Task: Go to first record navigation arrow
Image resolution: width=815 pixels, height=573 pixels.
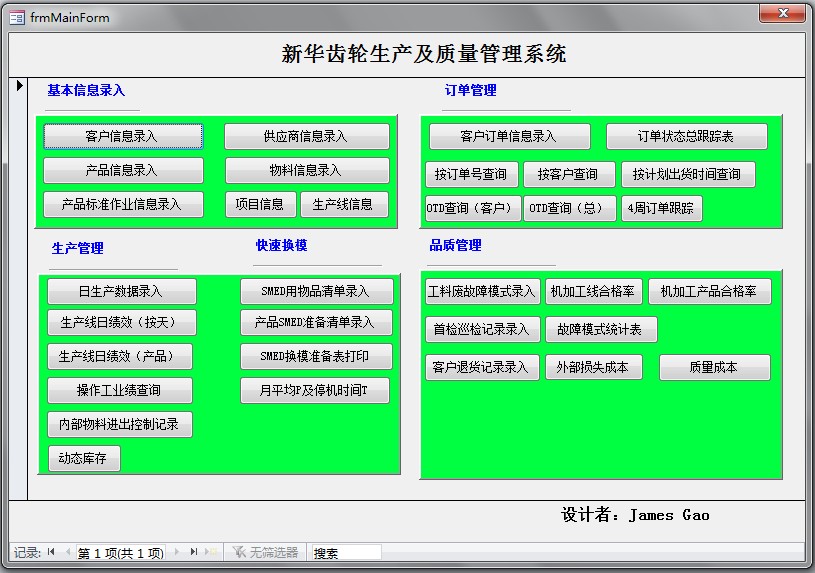Action: tap(51, 552)
